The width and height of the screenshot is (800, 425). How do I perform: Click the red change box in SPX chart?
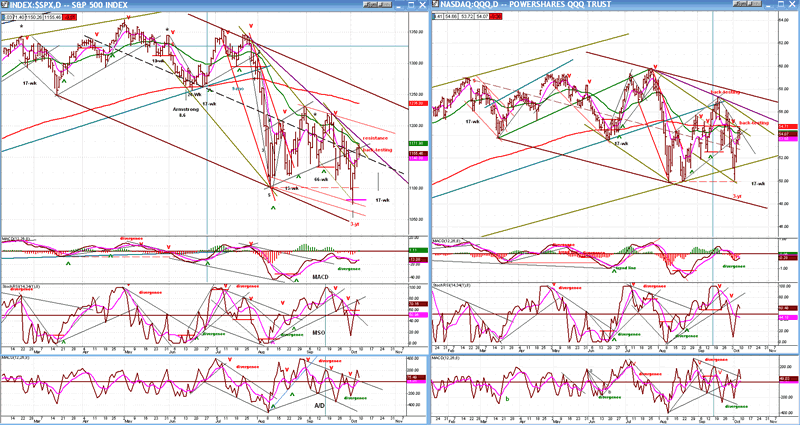69,17
